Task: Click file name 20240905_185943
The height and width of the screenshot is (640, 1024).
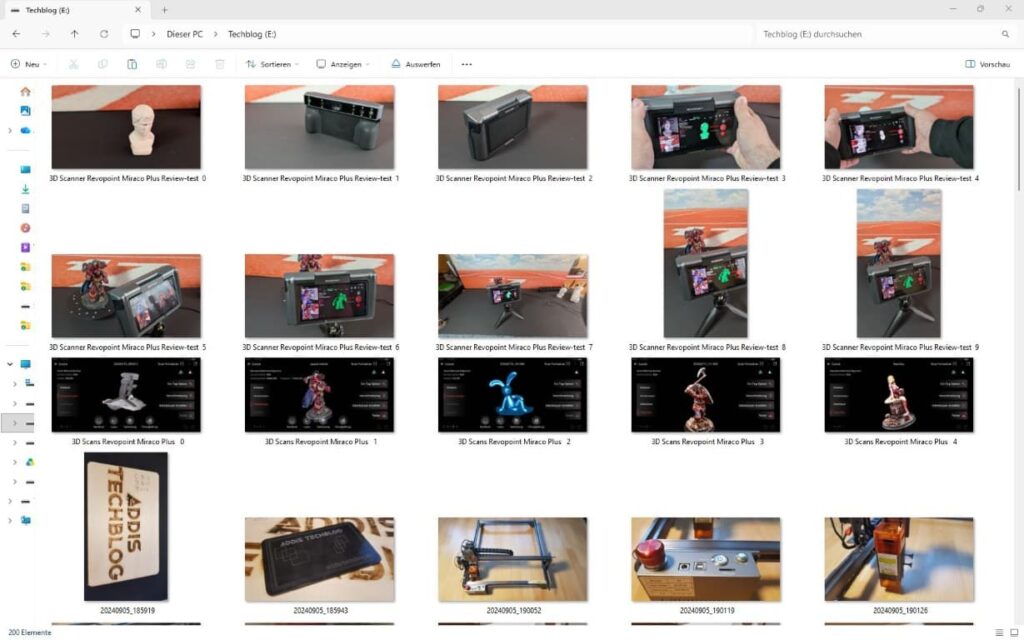Action: click(x=321, y=611)
